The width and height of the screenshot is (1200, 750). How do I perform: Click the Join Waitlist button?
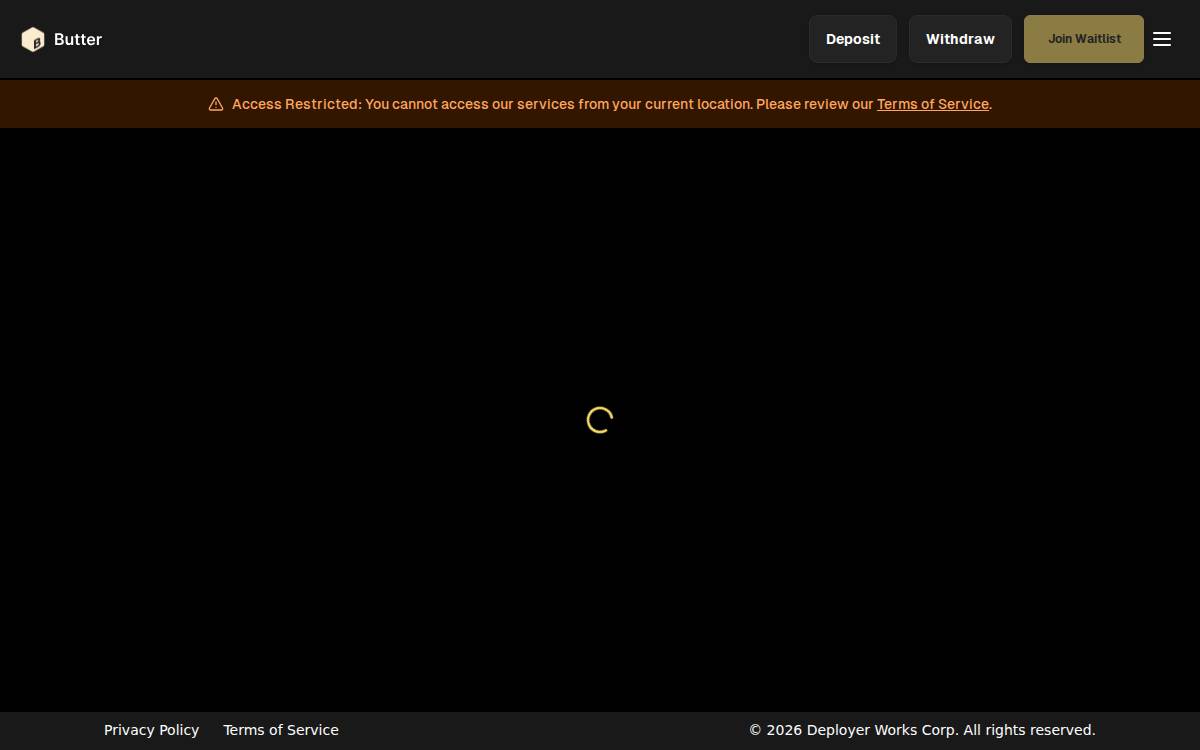[x=1084, y=39]
